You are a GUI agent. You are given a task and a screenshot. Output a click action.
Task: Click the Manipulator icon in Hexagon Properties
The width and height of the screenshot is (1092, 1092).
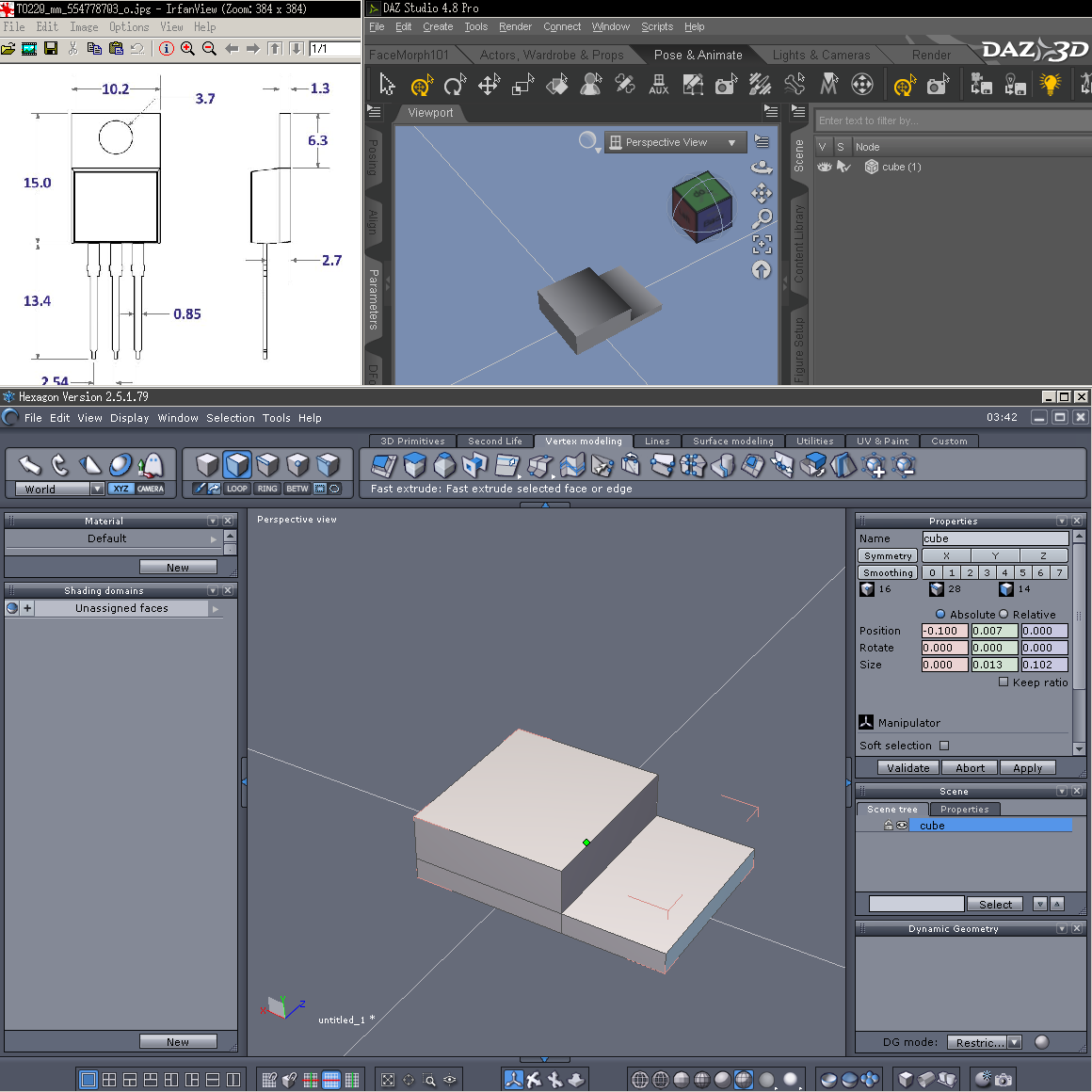coord(866,722)
